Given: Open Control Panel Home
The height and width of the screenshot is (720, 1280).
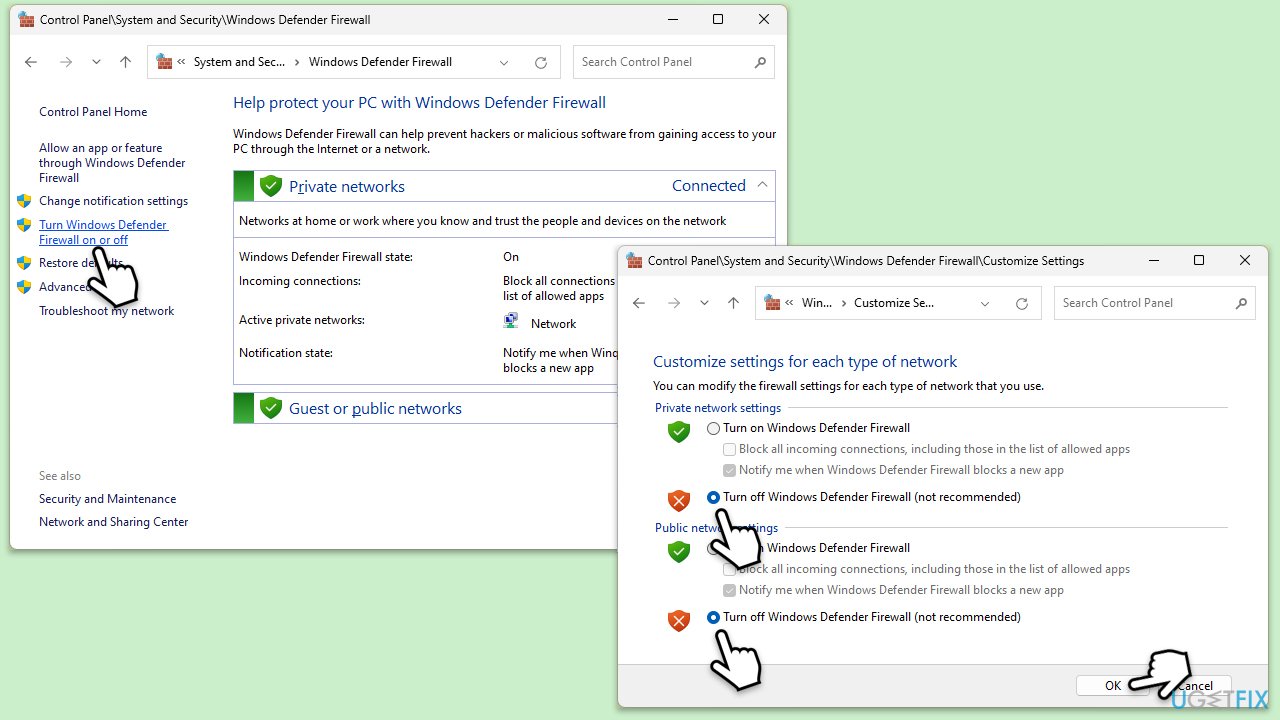Looking at the screenshot, I should point(93,112).
